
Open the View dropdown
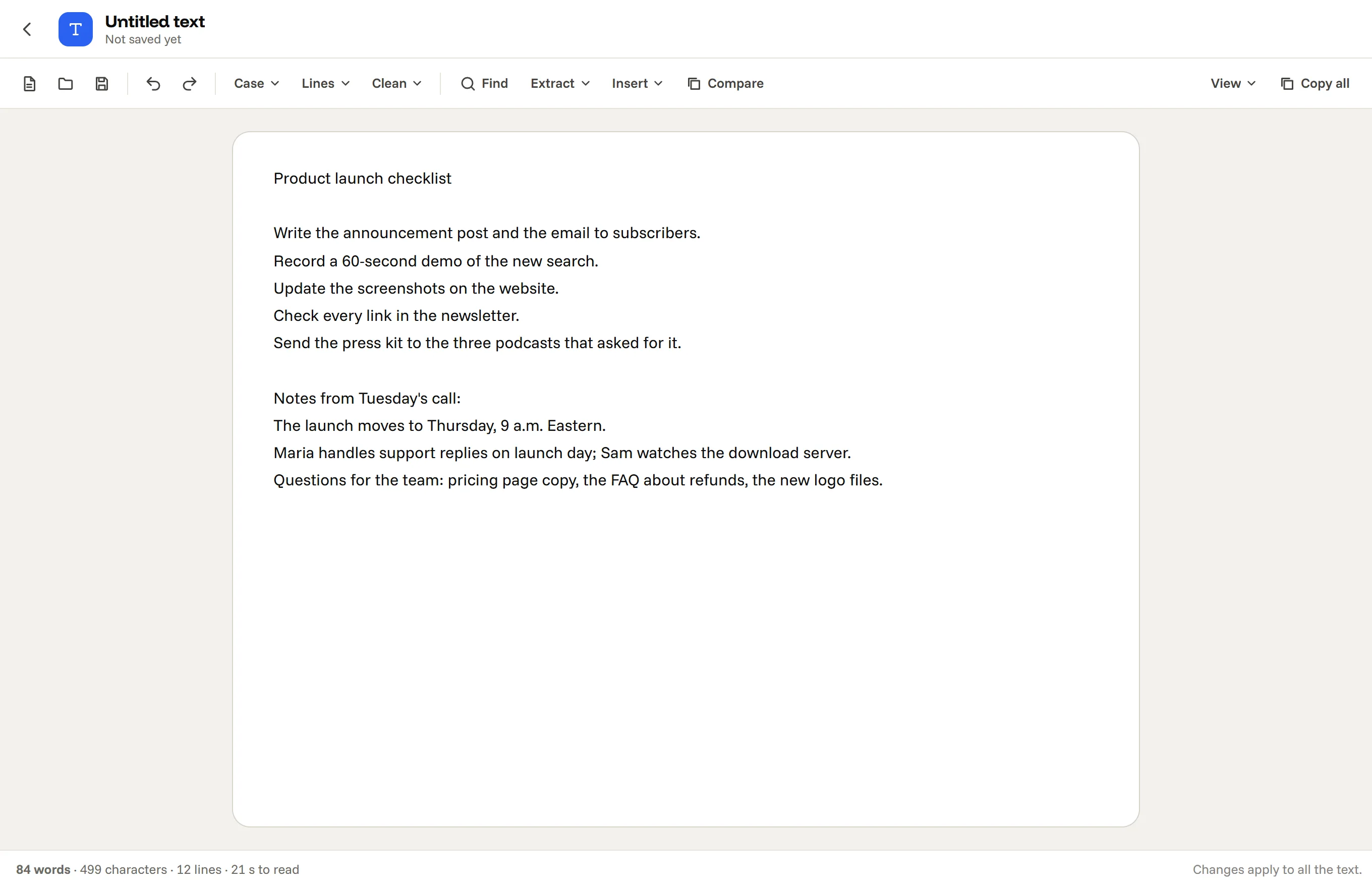coord(1232,84)
